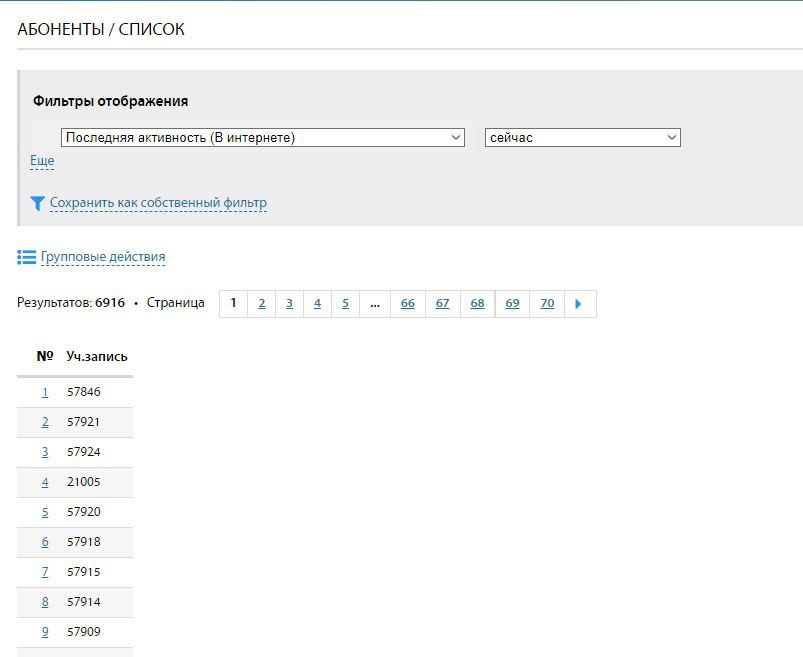
Task: Click the 'Фильтры отображения' heading
Action: [x=111, y=101]
